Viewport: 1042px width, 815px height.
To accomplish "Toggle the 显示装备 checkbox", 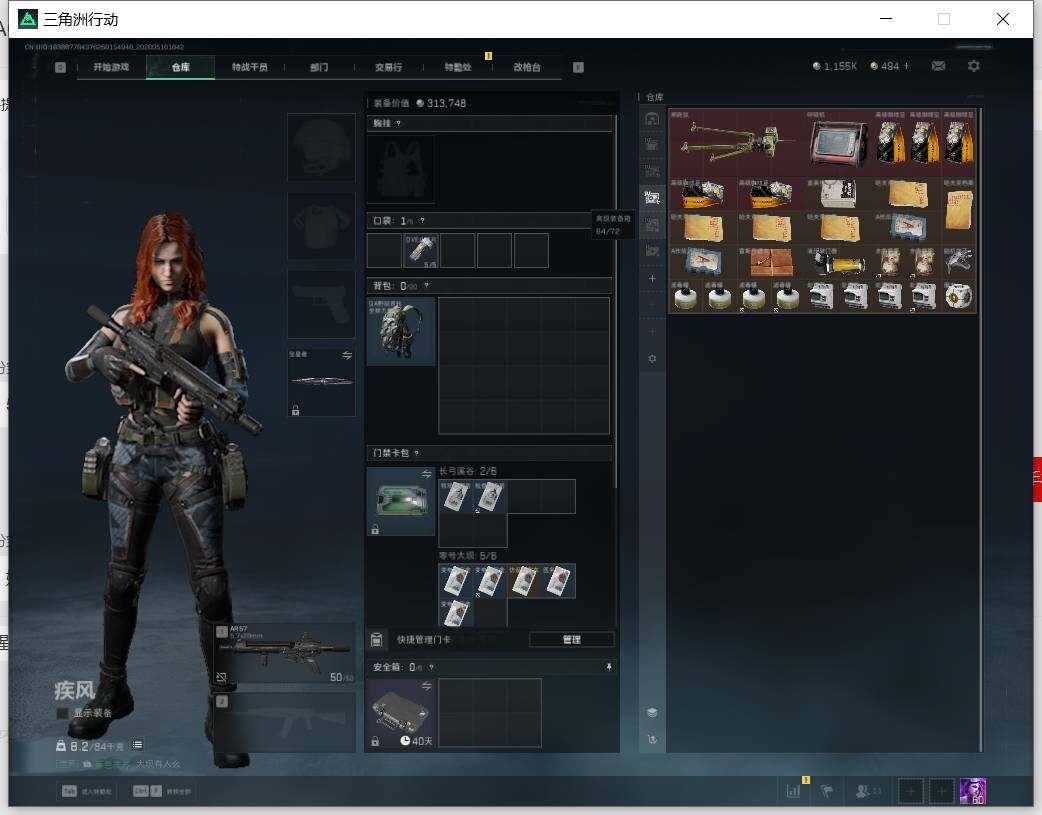I will coord(62,713).
